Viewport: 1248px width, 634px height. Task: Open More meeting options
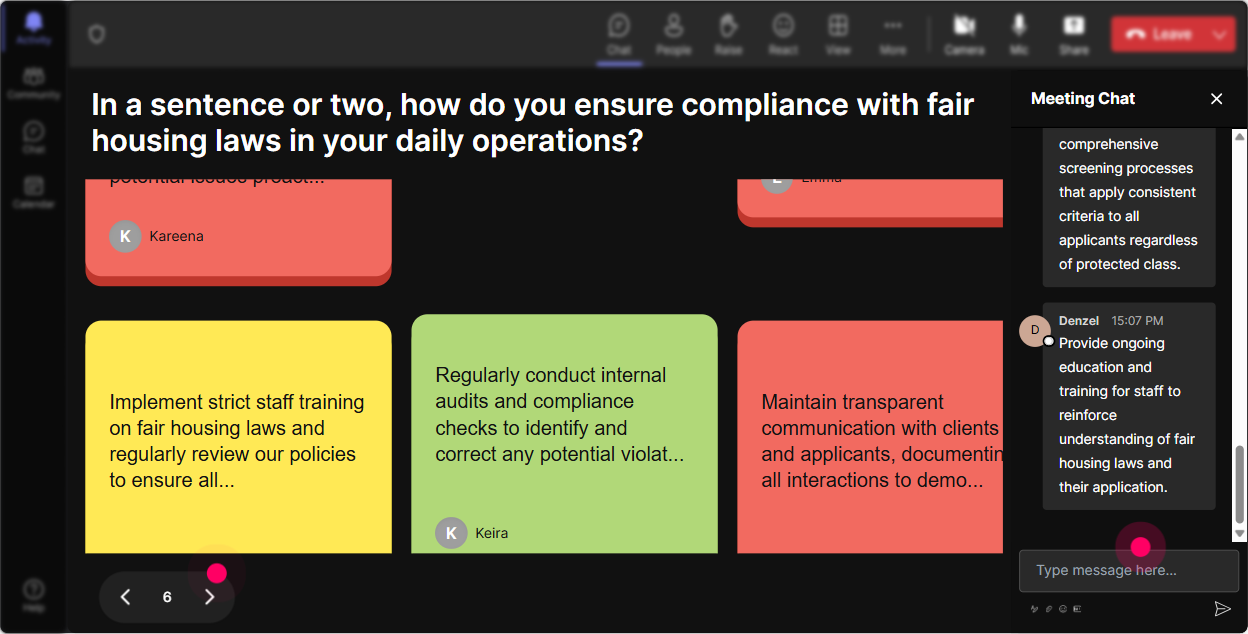(893, 34)
